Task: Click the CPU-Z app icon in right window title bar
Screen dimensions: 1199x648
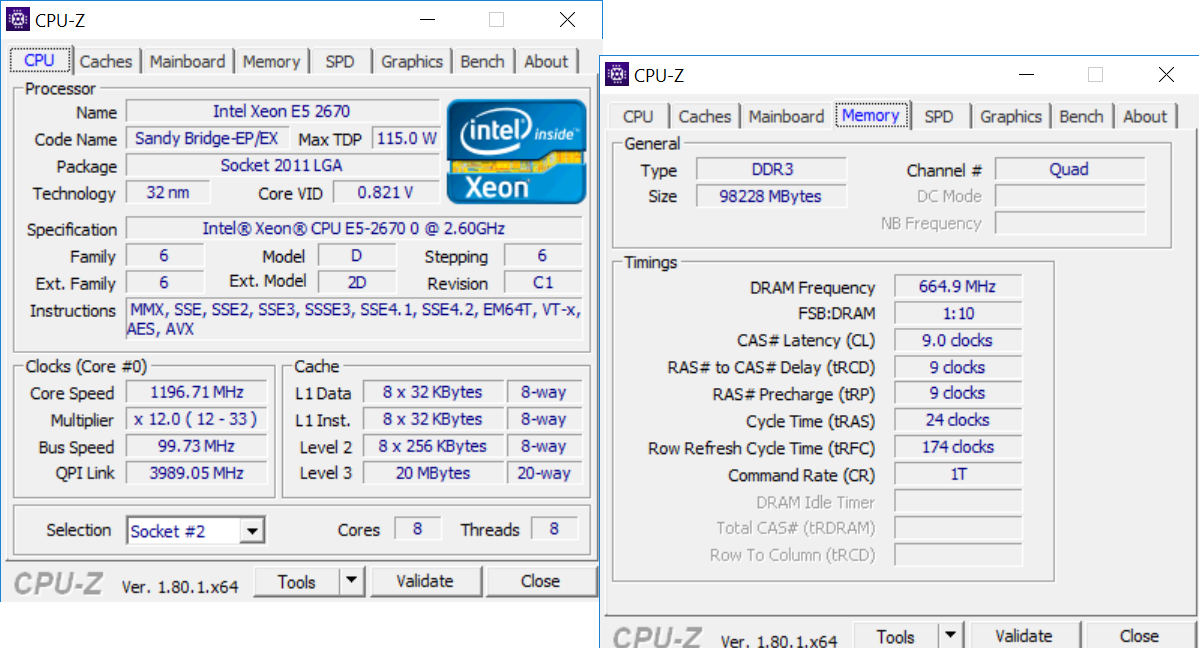Action: tap(616, 74)
